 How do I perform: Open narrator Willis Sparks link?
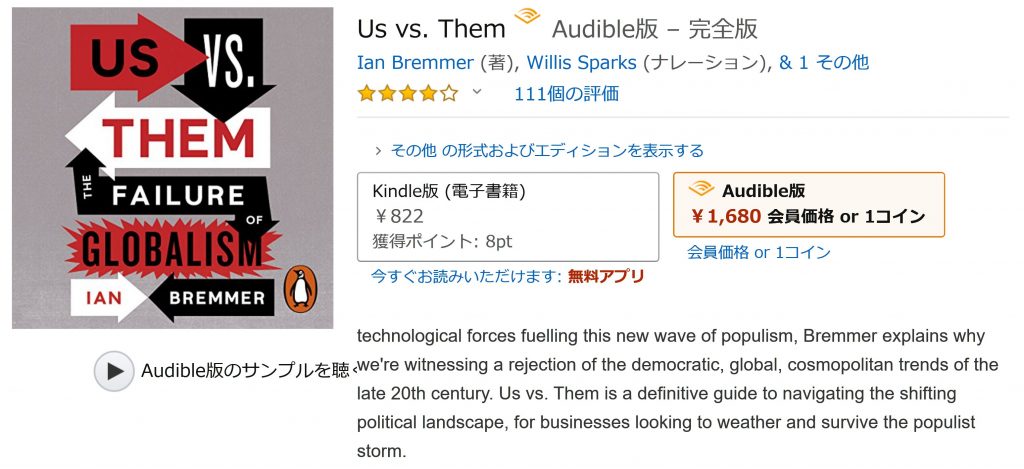(x=581, y=63)
